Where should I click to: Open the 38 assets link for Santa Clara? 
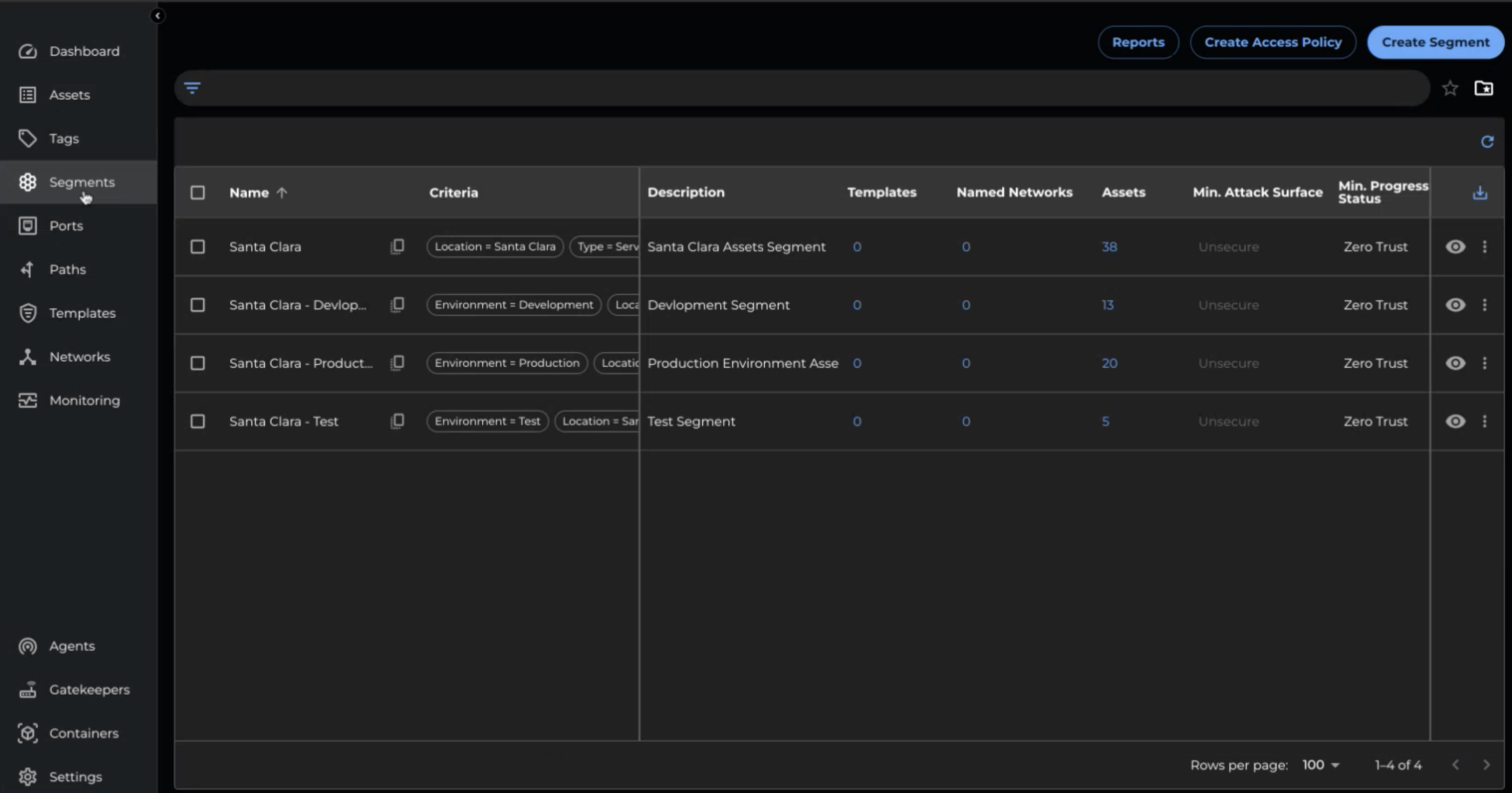coord(1109,247)
